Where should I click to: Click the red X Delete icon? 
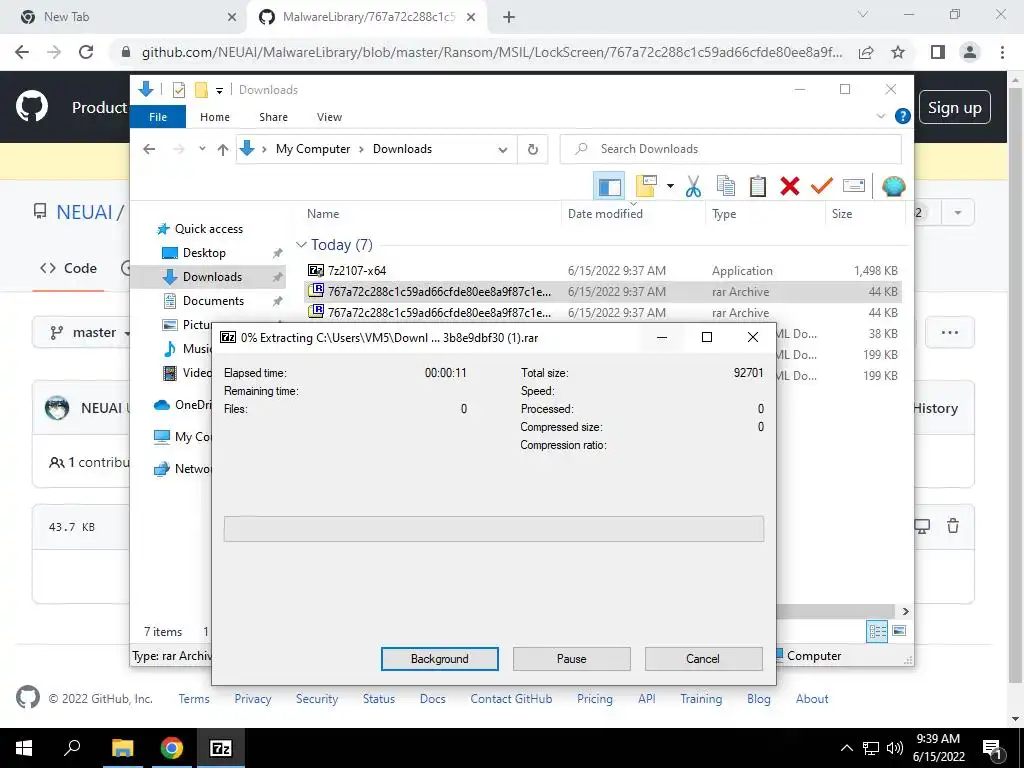[x=790, y=187]
